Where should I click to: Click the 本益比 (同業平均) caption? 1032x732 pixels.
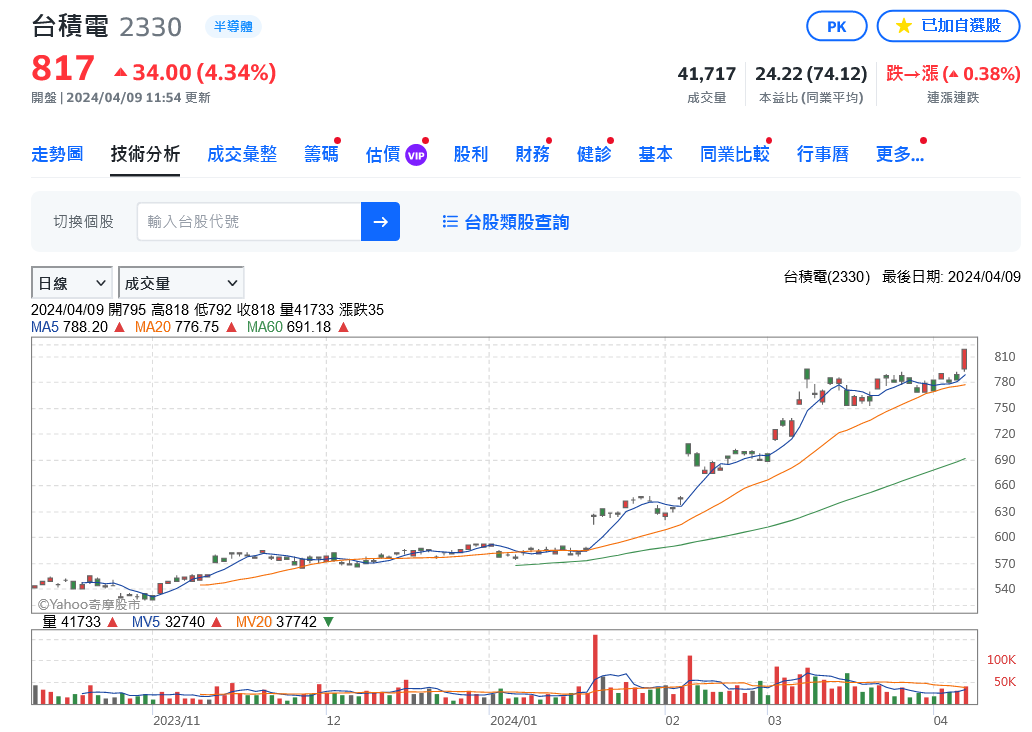coord(811,98)
